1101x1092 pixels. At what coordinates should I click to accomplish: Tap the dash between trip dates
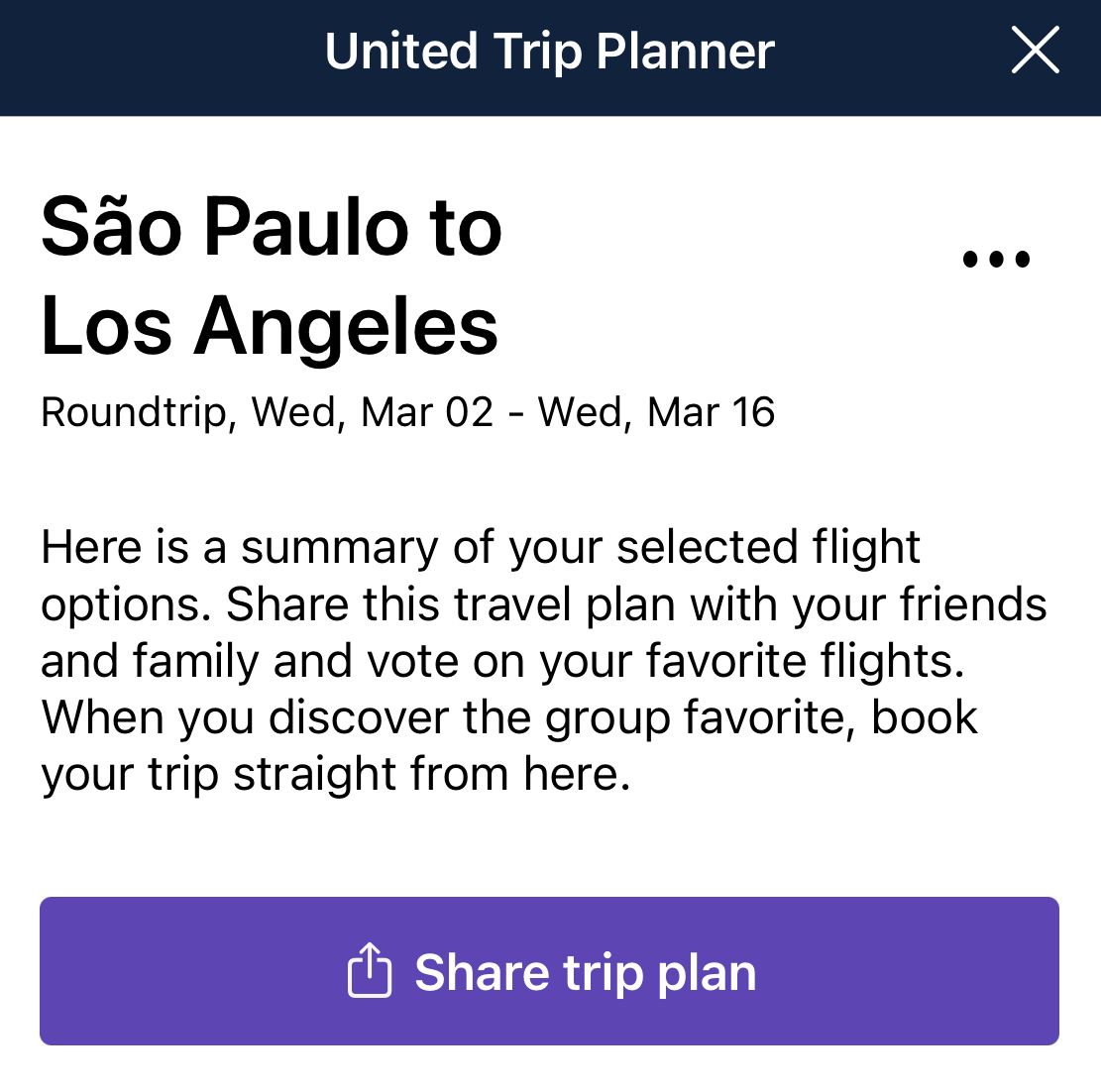point(516,414)
